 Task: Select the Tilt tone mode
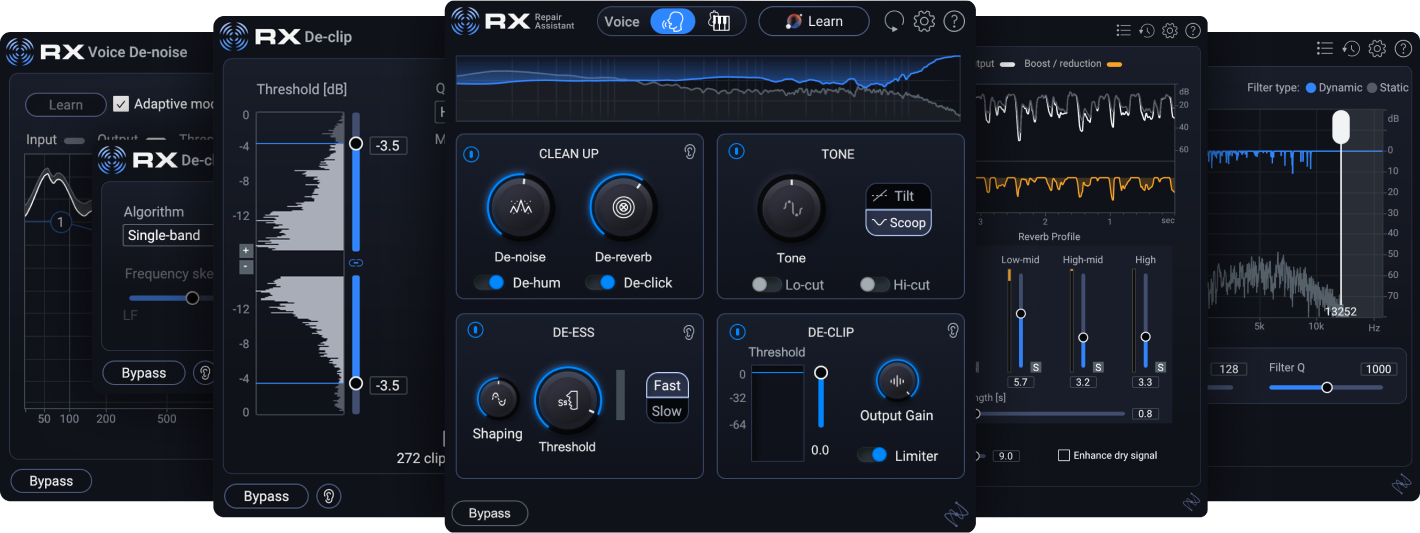(898, 196)
